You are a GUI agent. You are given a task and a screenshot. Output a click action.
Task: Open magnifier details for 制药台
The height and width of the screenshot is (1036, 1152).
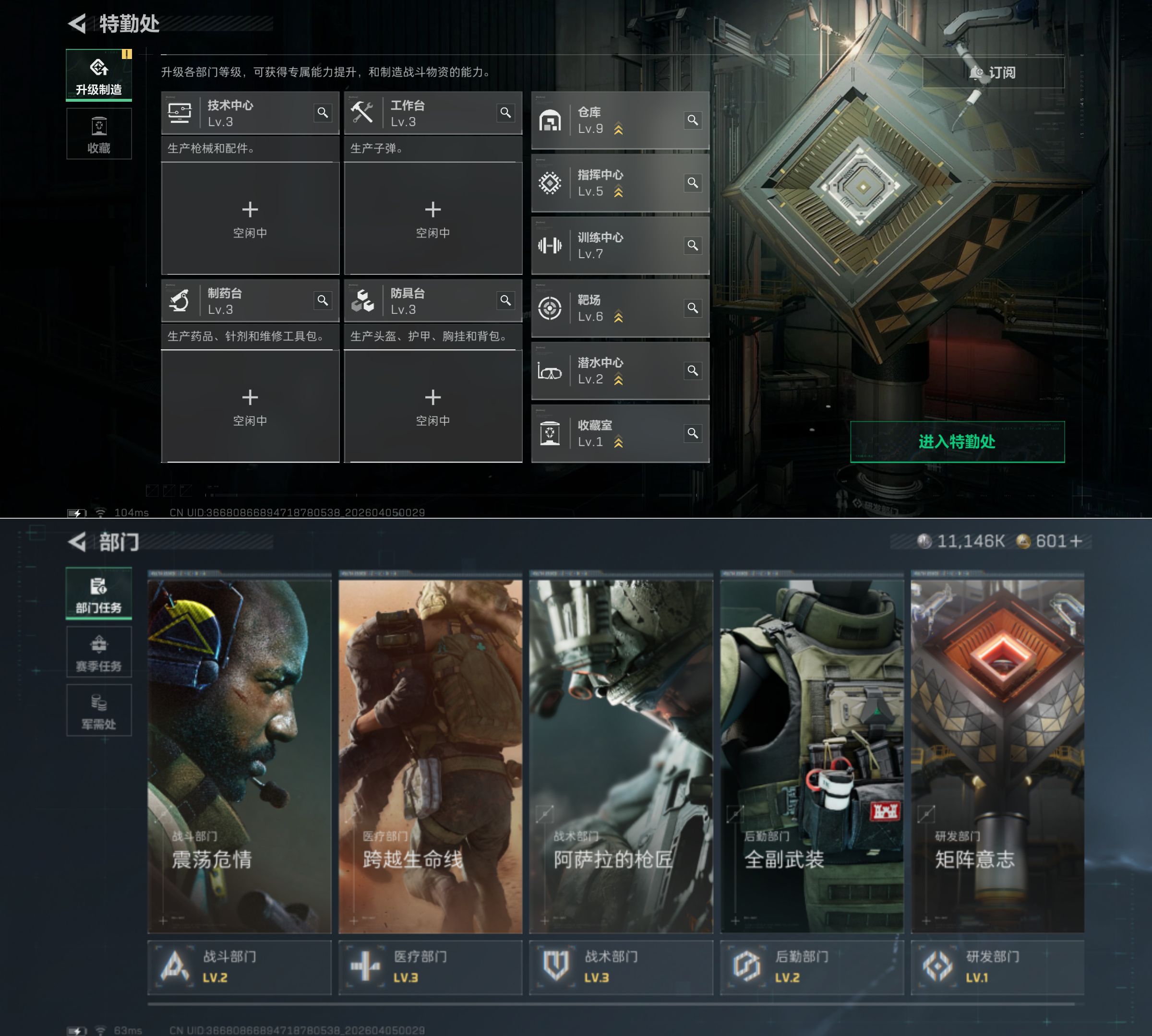point(322,300)
